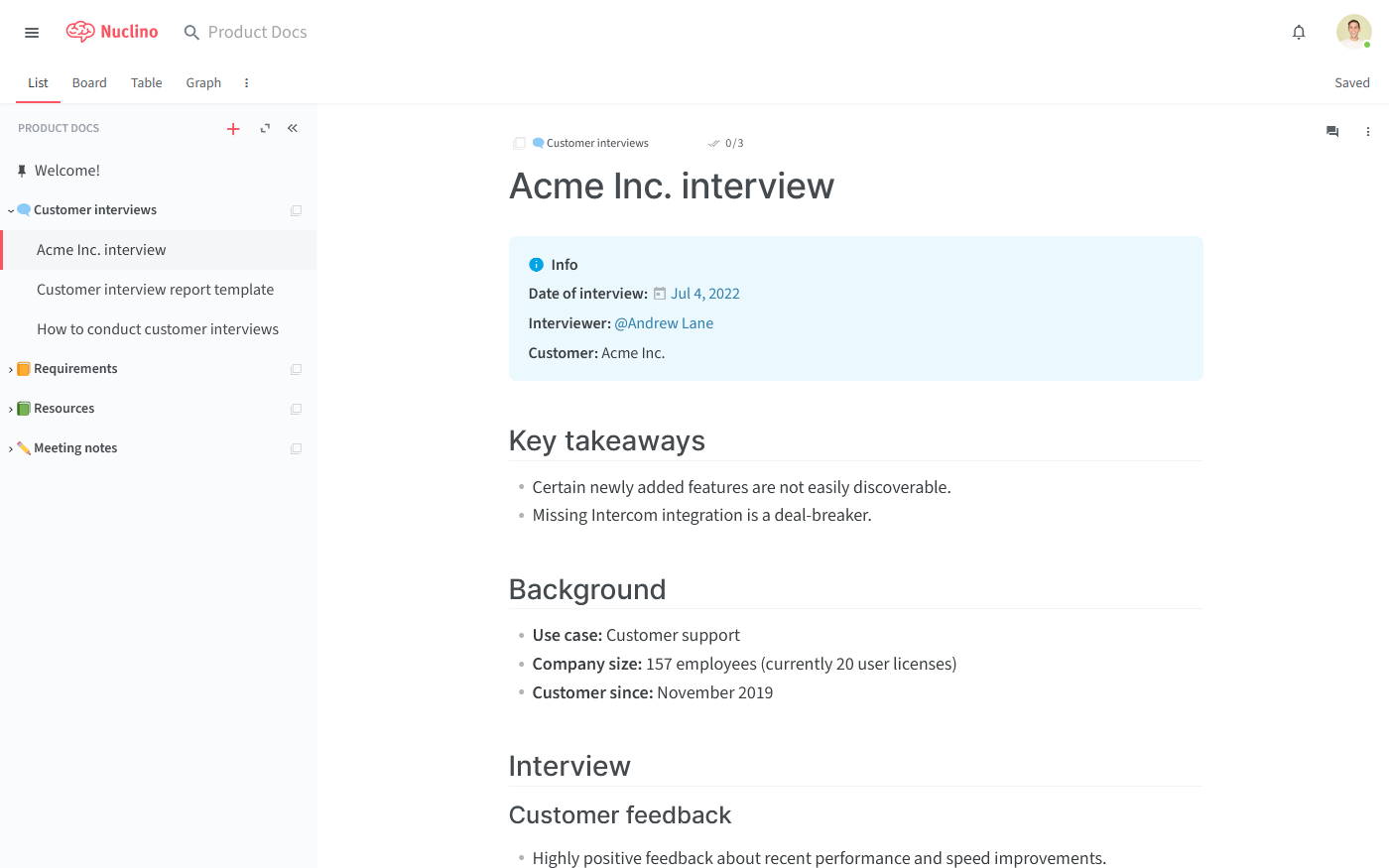Screen dimensions: 1389x868
Task: Expand the Requirements collection
Action: (x=11, y=369)
